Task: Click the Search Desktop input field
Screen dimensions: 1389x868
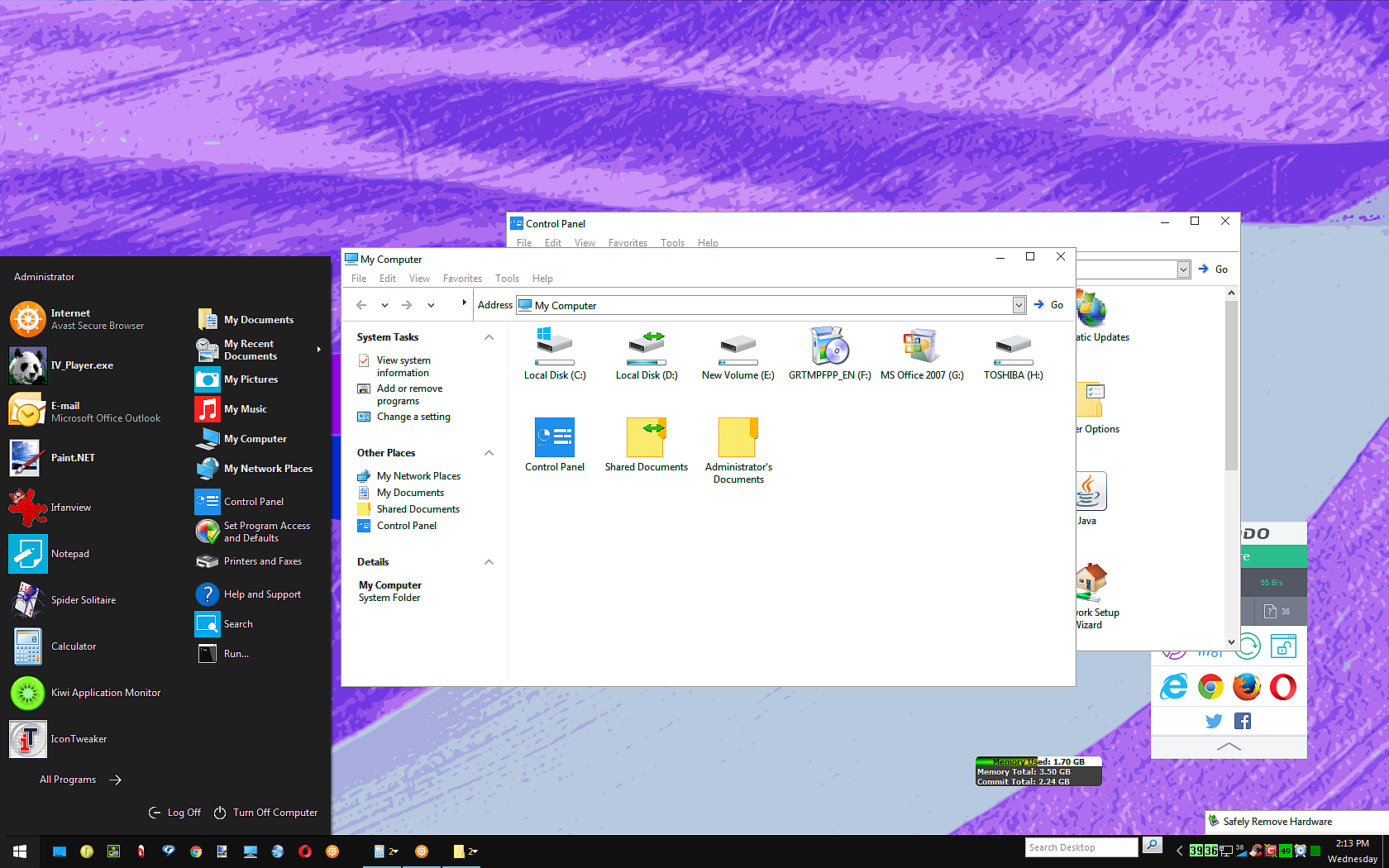Action: click(1081, 847)
